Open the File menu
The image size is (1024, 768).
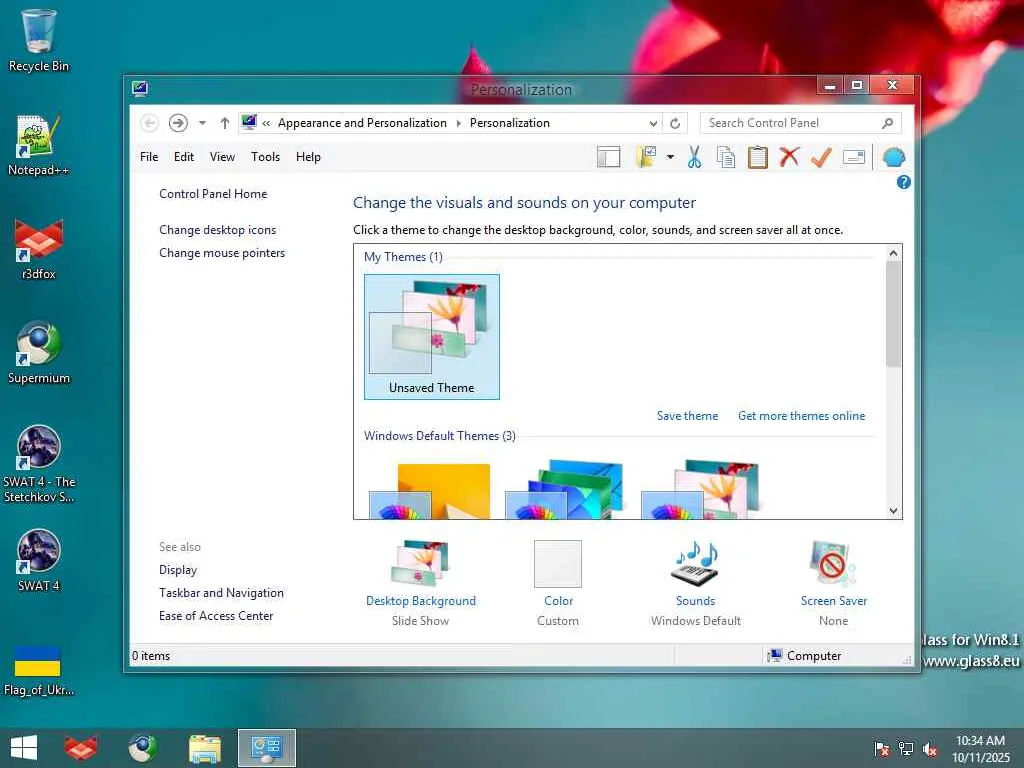click(x=149, y=157)
